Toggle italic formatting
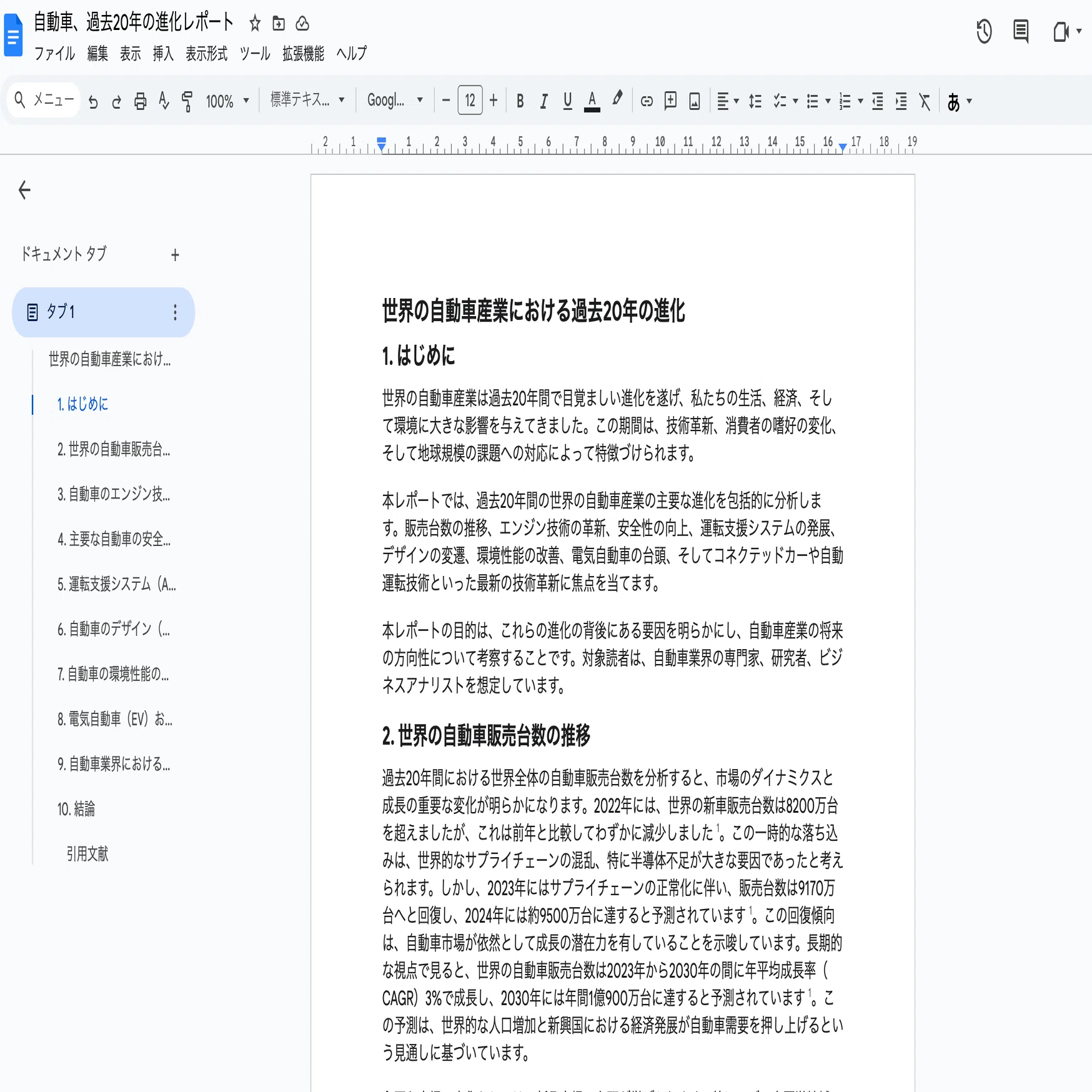 (x=544, y=101)
